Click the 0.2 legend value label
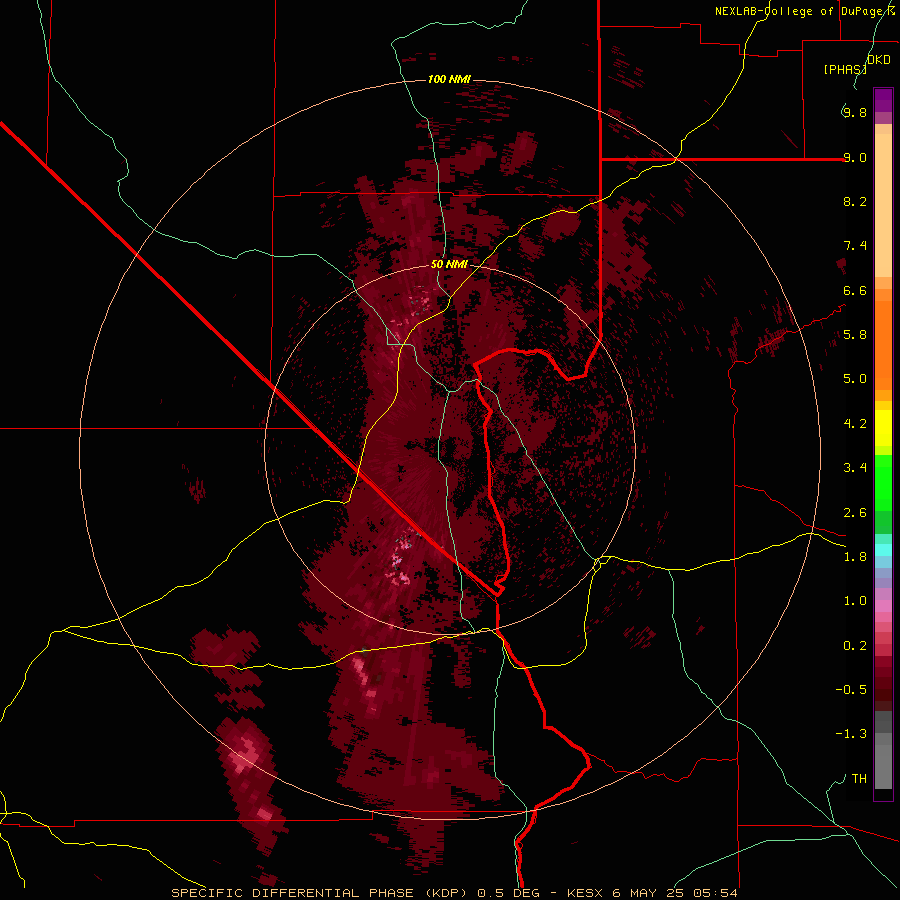The image size is (900, 900). point(855,646)
